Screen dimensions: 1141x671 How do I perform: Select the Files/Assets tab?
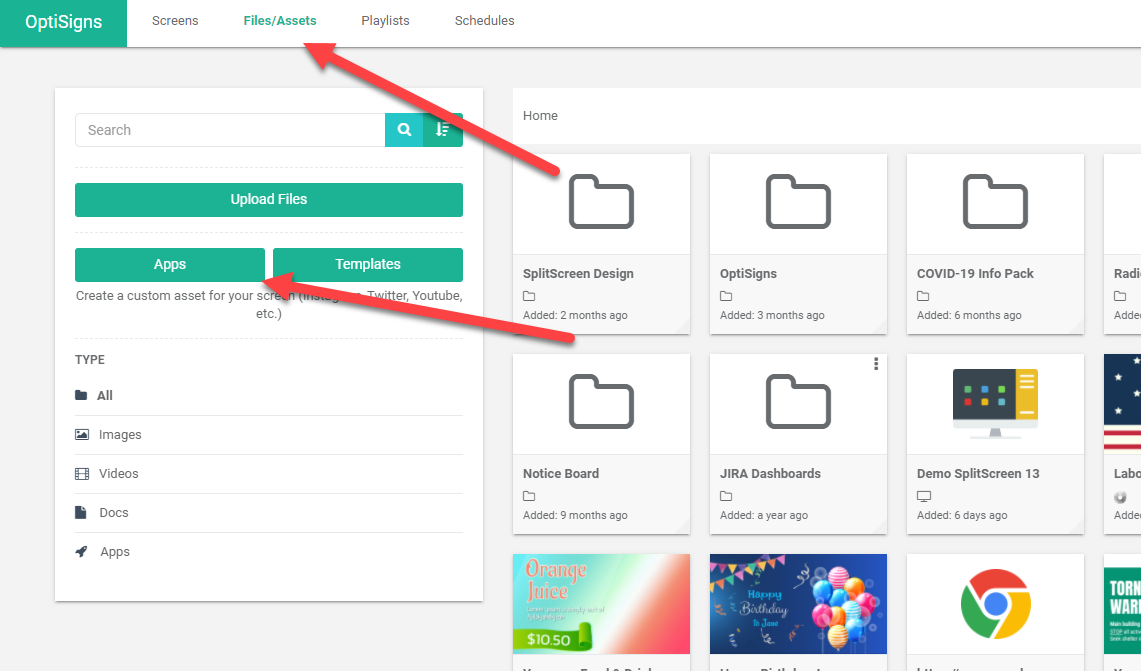click(x=280, y=21)
